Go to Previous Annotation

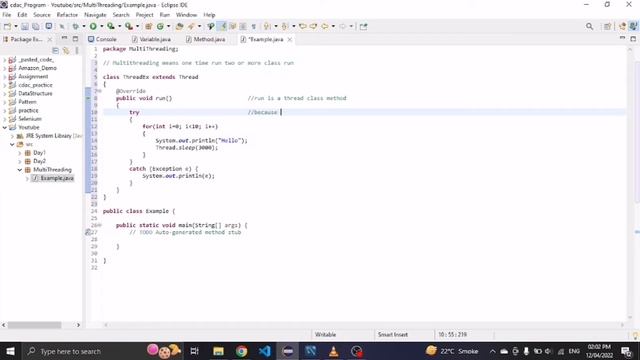pyautogui.click(x=285, y=27)
